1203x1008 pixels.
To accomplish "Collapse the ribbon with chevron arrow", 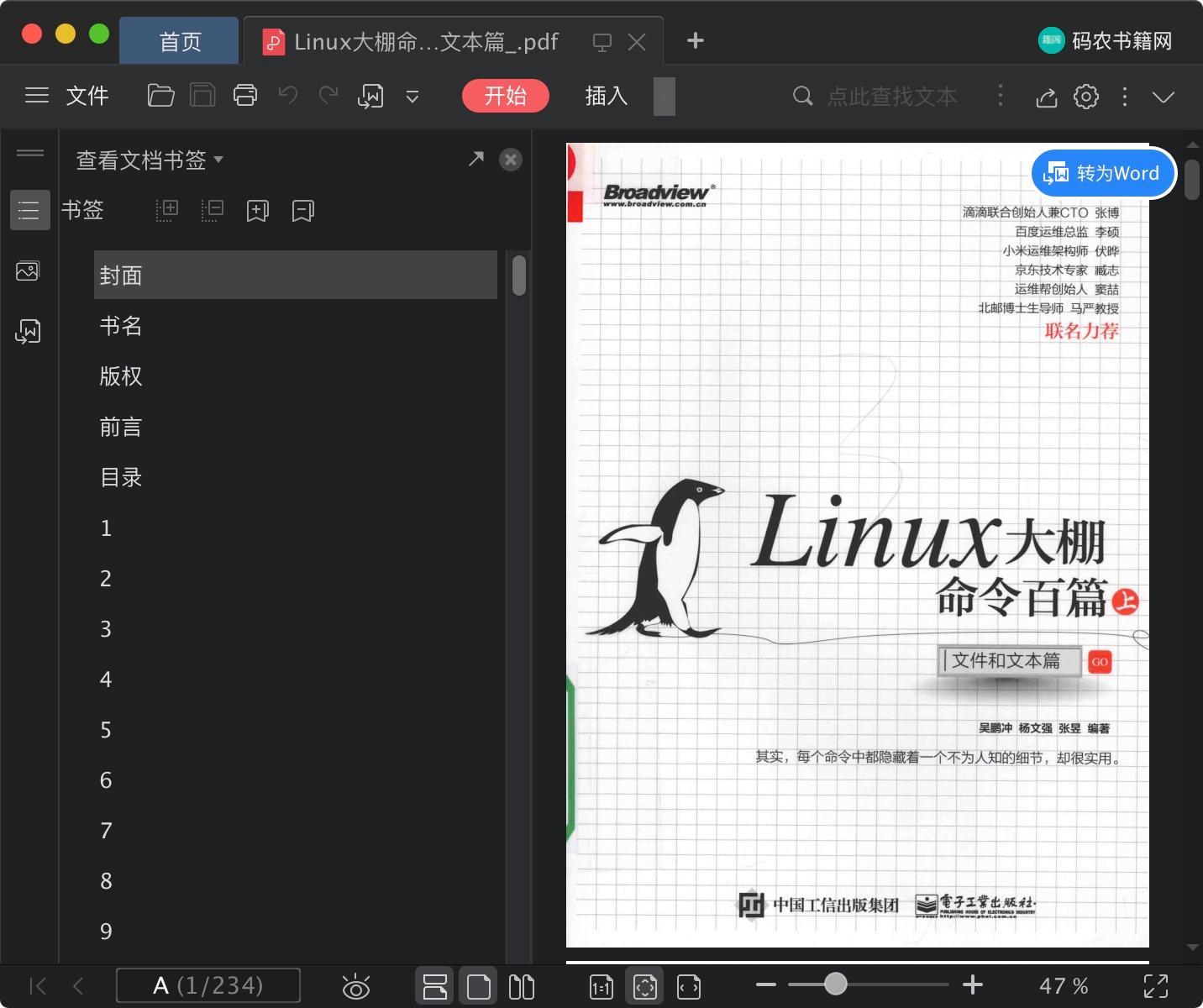I will pos(1164,97).
